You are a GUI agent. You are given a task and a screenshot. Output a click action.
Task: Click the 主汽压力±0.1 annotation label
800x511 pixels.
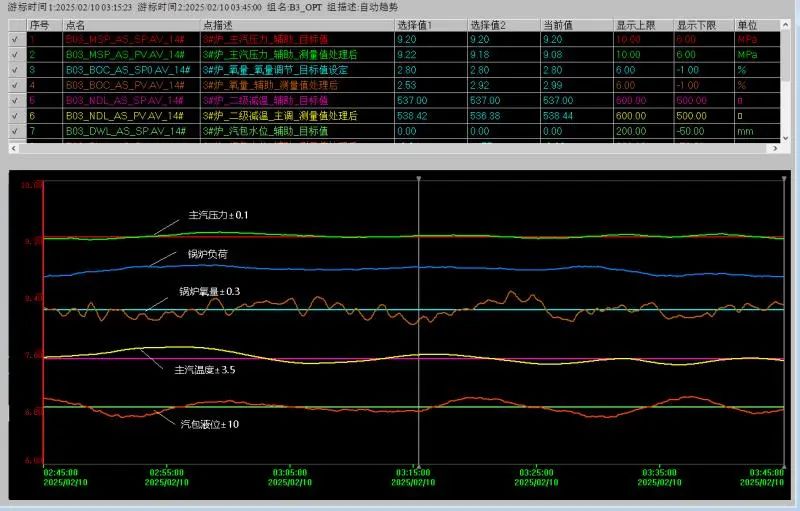(218, 215)
